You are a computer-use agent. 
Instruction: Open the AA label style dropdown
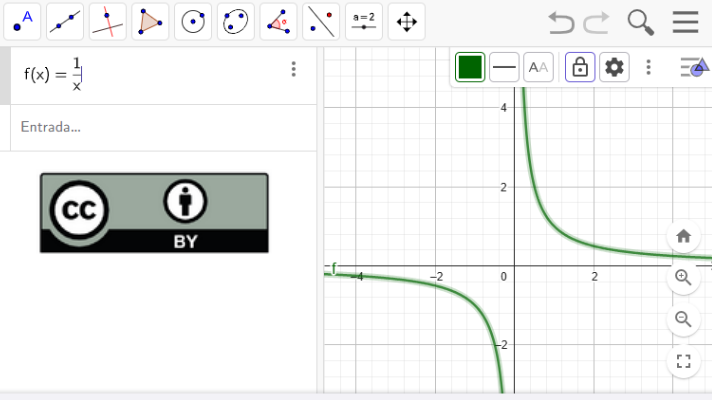[539, 67]
